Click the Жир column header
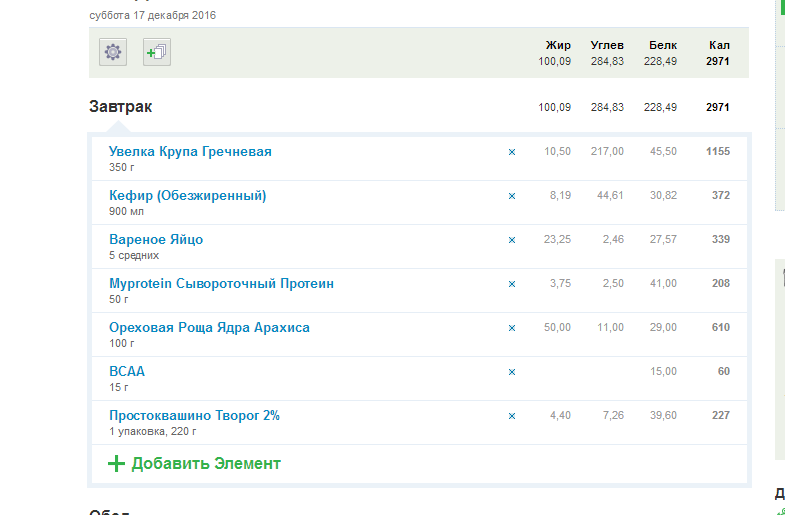The height and width of the screenshot is (515, 785). coord(558,46)
